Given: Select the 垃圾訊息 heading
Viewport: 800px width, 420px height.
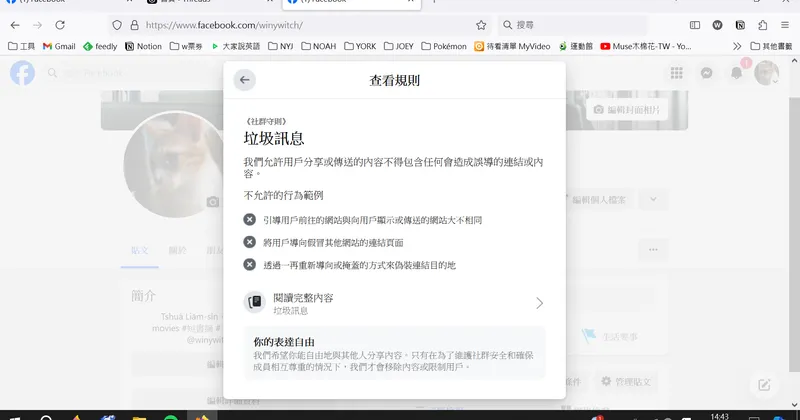Looking at the screenshot, I should tap(273, 138).
